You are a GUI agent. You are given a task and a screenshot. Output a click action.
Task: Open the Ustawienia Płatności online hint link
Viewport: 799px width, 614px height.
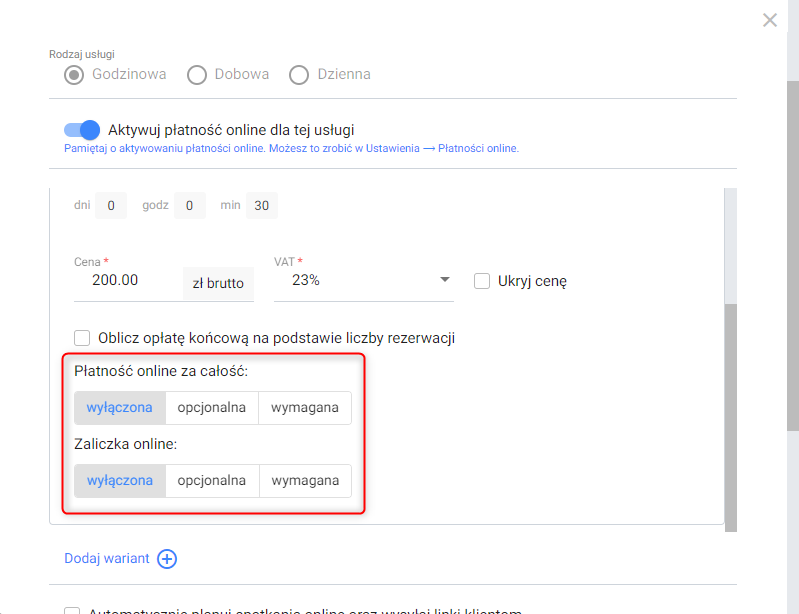coord(291,148)
